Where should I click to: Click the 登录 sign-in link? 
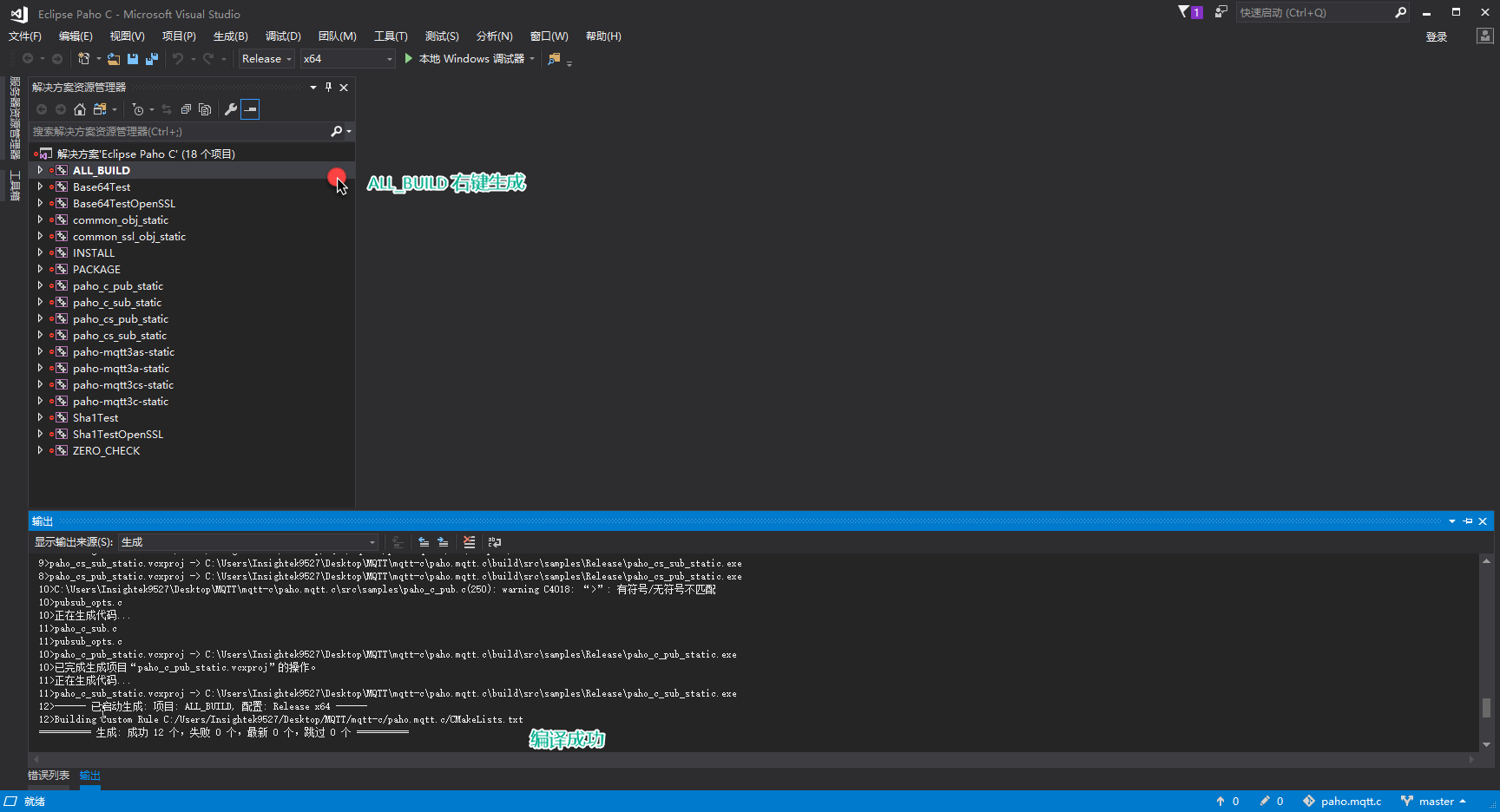(1437, 36)
